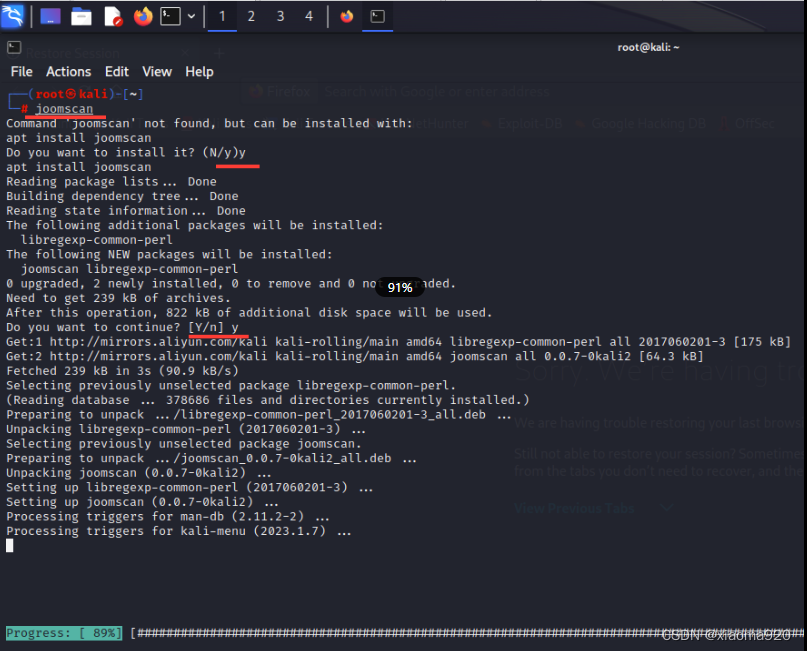Open the Actions menu
This screenshot has width=807, height=651.
(x=68, y=72)
